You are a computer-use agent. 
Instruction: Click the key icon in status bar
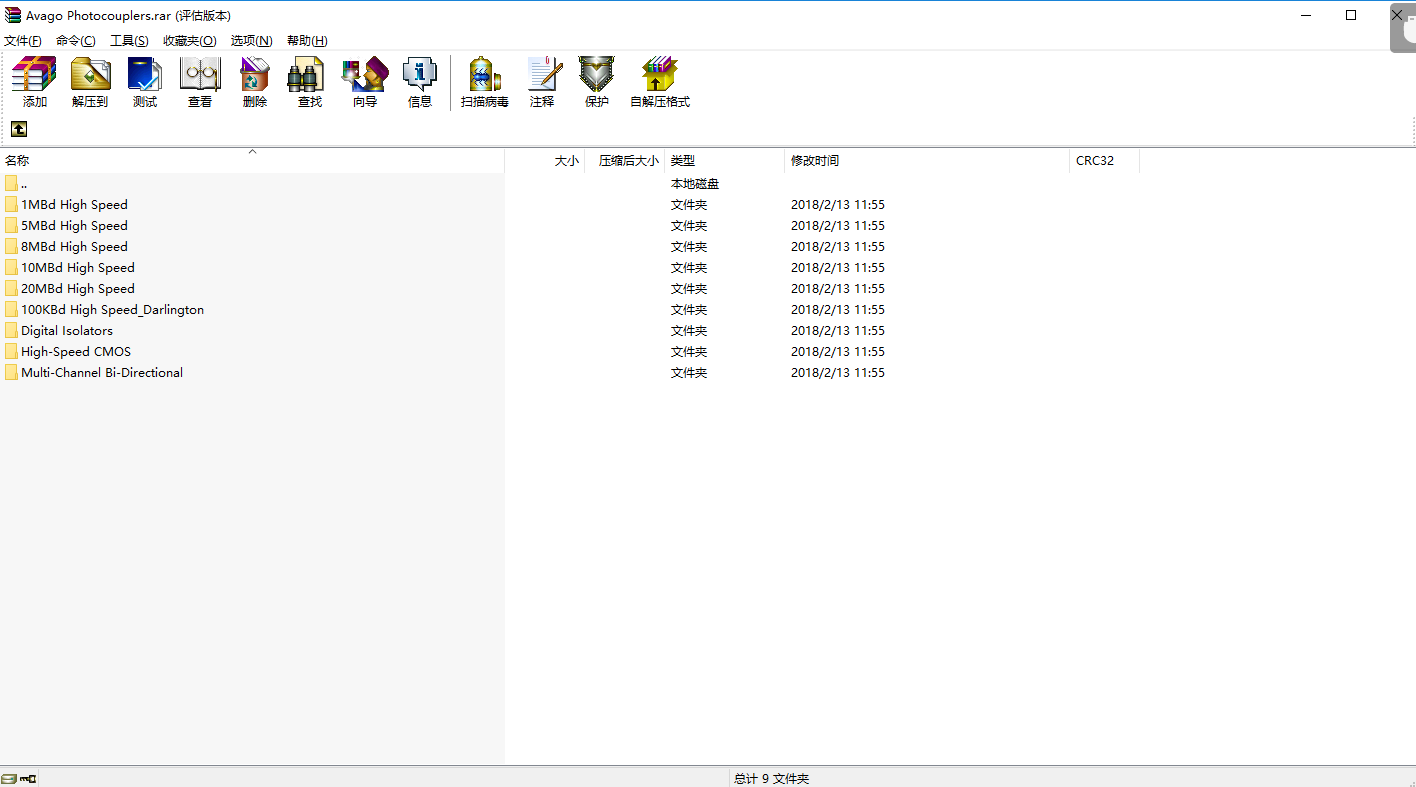28,778
